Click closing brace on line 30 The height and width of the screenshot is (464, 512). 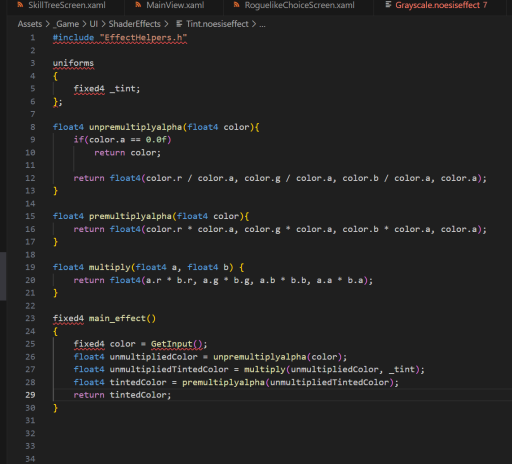tap(55, 408)
